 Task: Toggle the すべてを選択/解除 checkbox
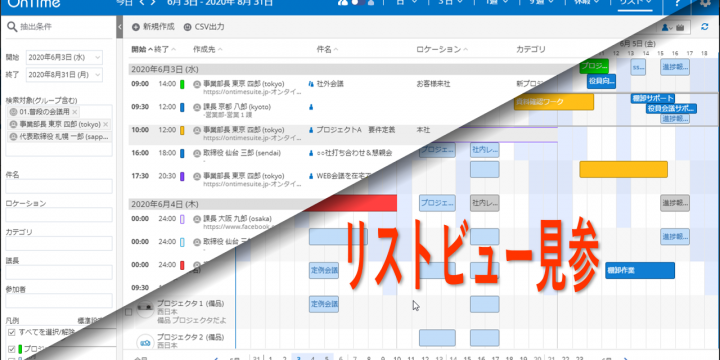click(x=11, y=332)
